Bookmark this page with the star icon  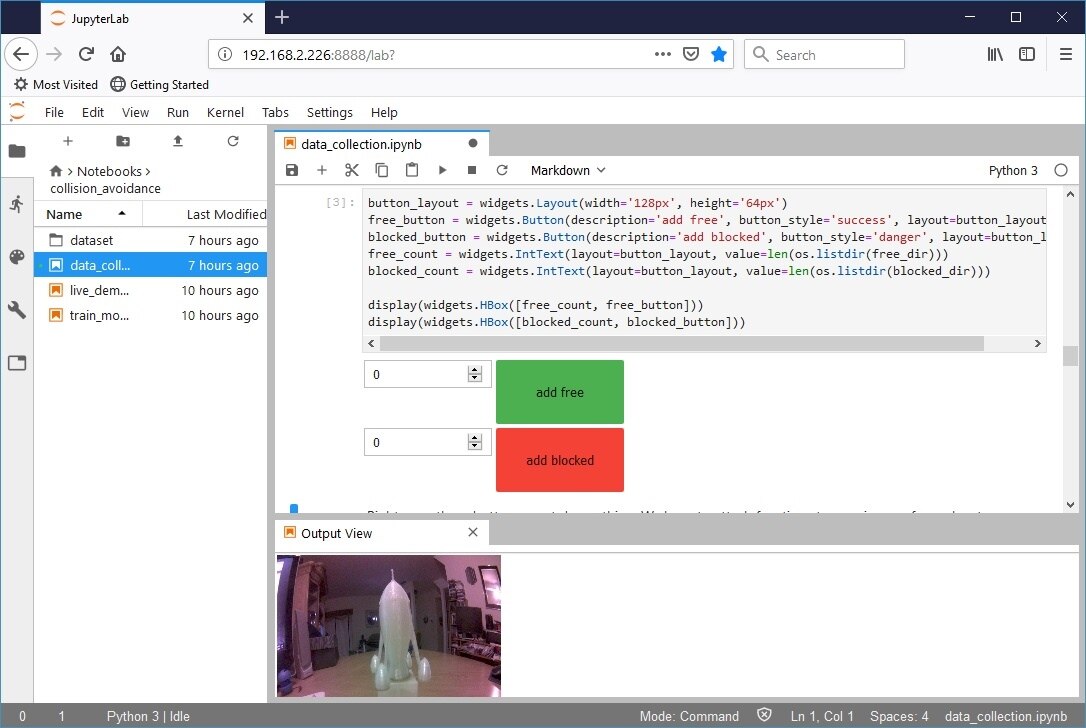tap(718, 55)
